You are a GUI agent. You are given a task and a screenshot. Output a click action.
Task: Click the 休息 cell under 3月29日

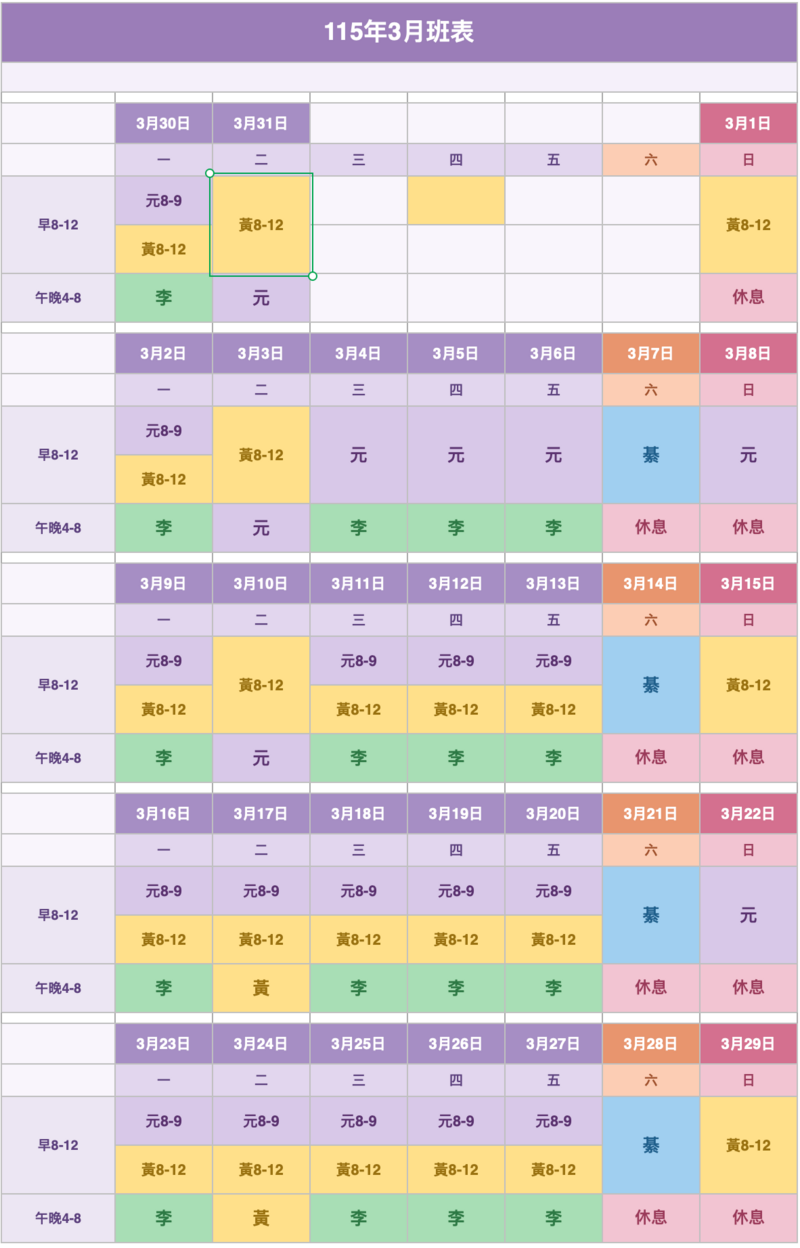click(x=748, y=1218)
